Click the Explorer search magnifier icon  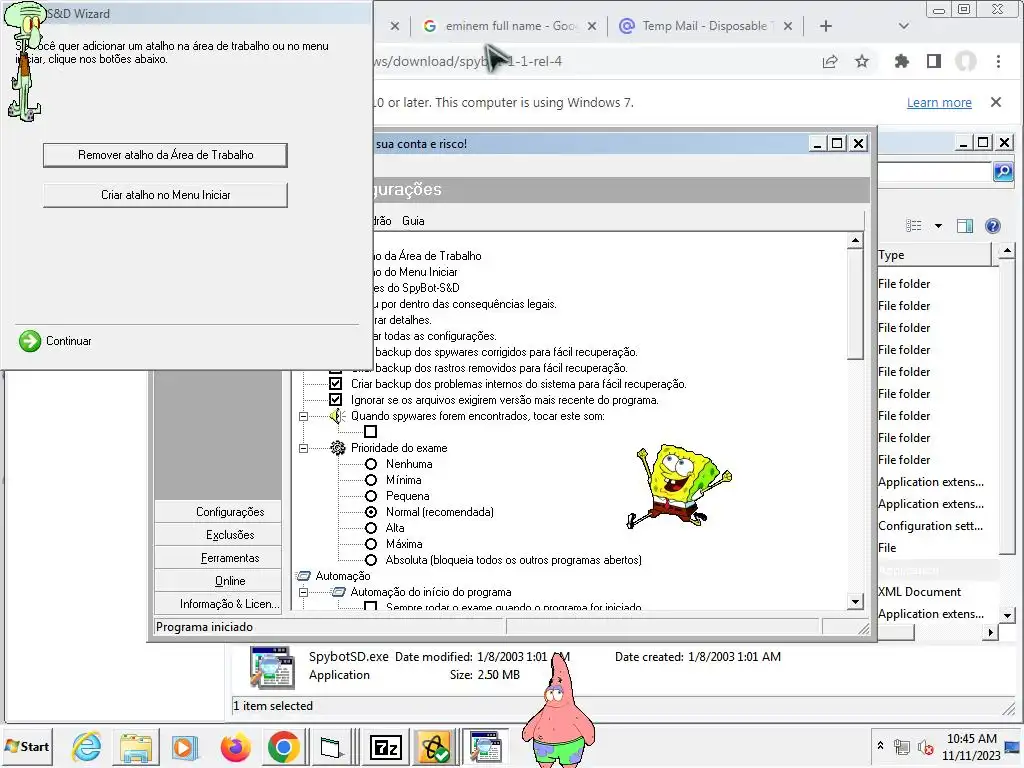tap(1003, 172)
